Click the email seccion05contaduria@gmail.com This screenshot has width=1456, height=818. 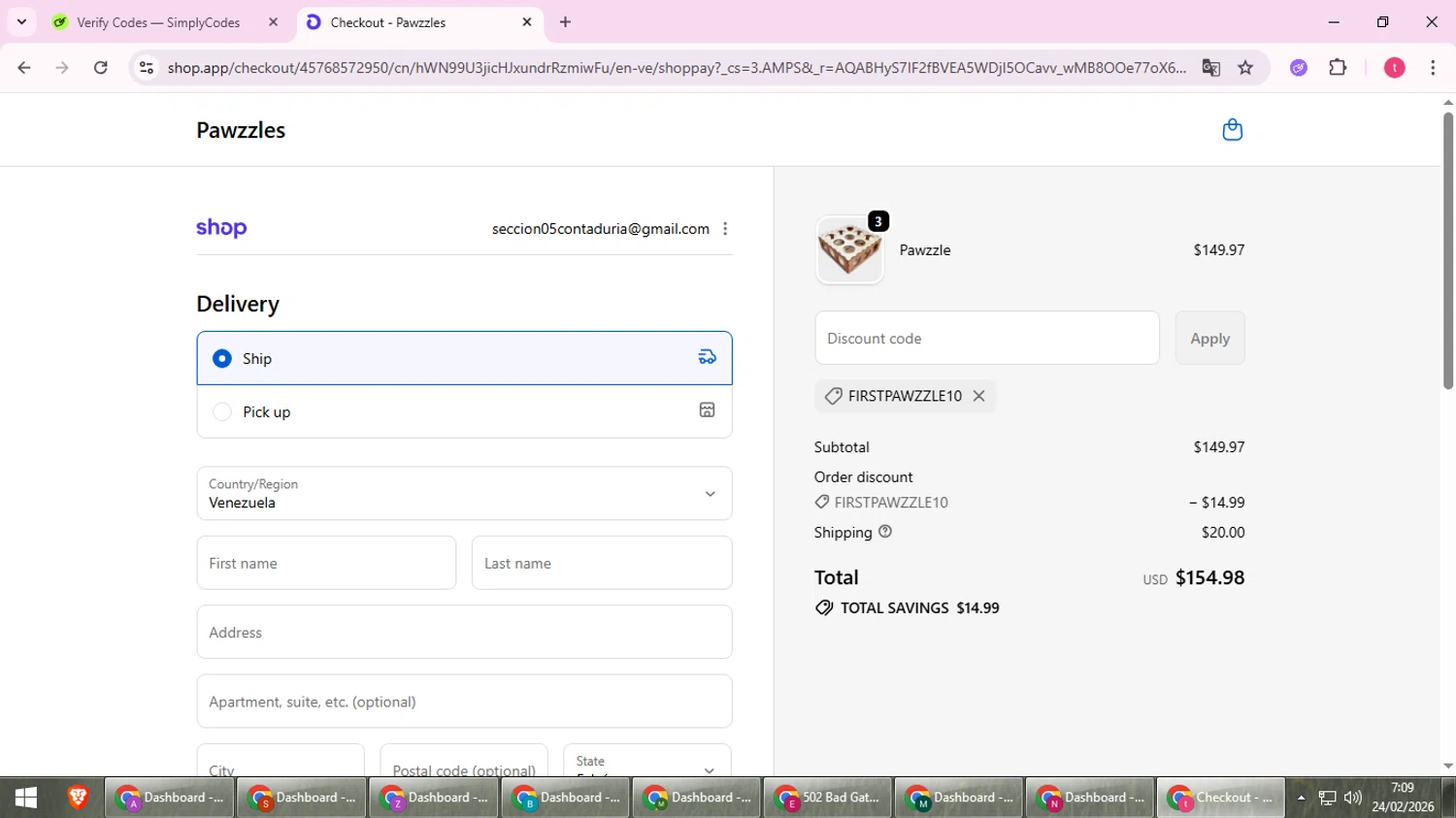(601, 229)
